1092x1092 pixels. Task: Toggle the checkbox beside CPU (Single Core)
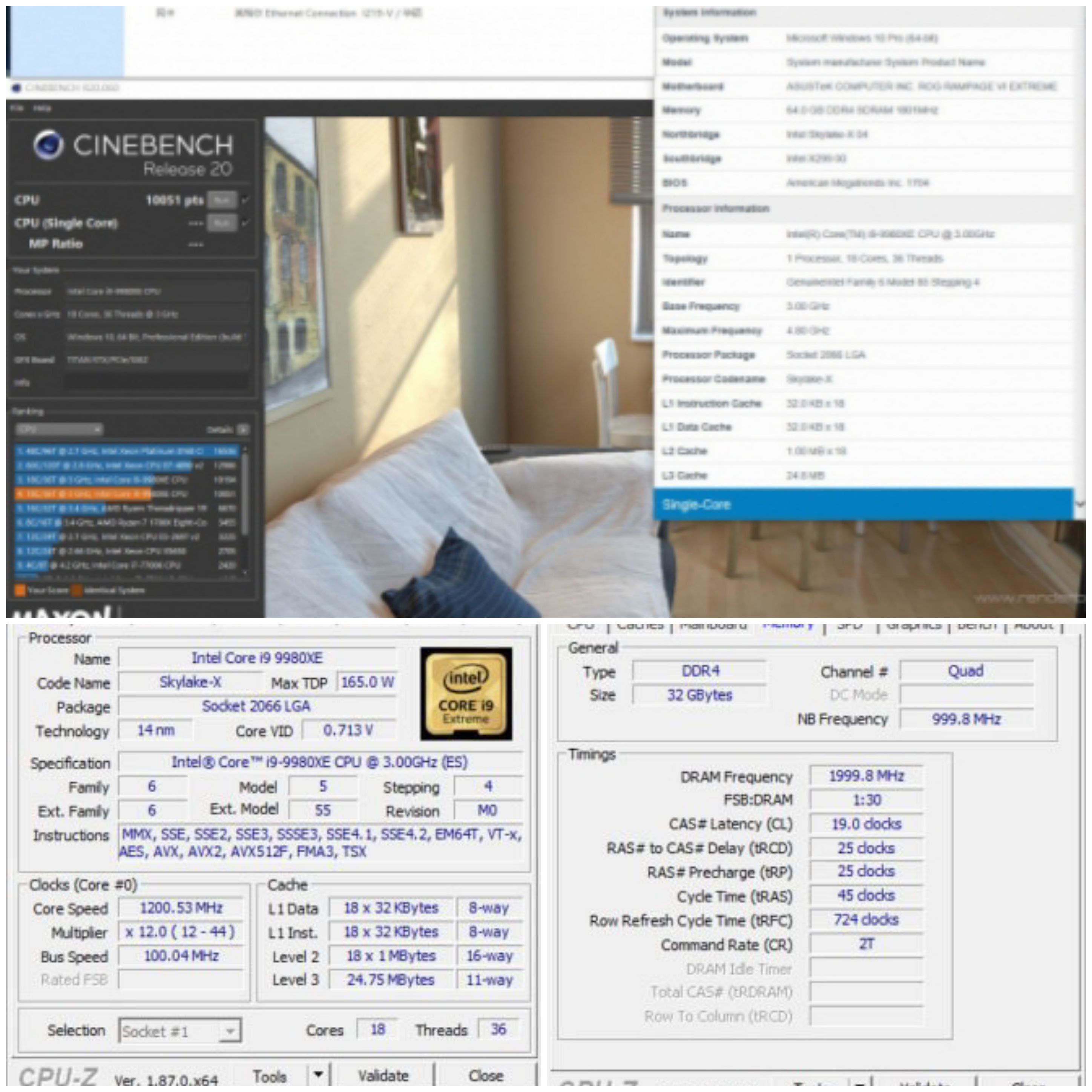click(x=245, y=223)
